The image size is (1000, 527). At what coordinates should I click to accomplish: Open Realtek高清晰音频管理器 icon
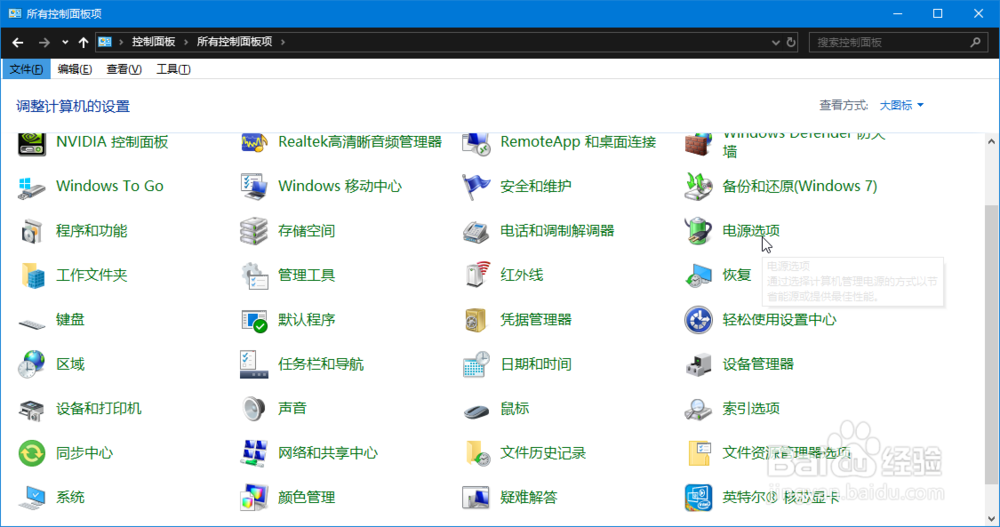point(254,142)
